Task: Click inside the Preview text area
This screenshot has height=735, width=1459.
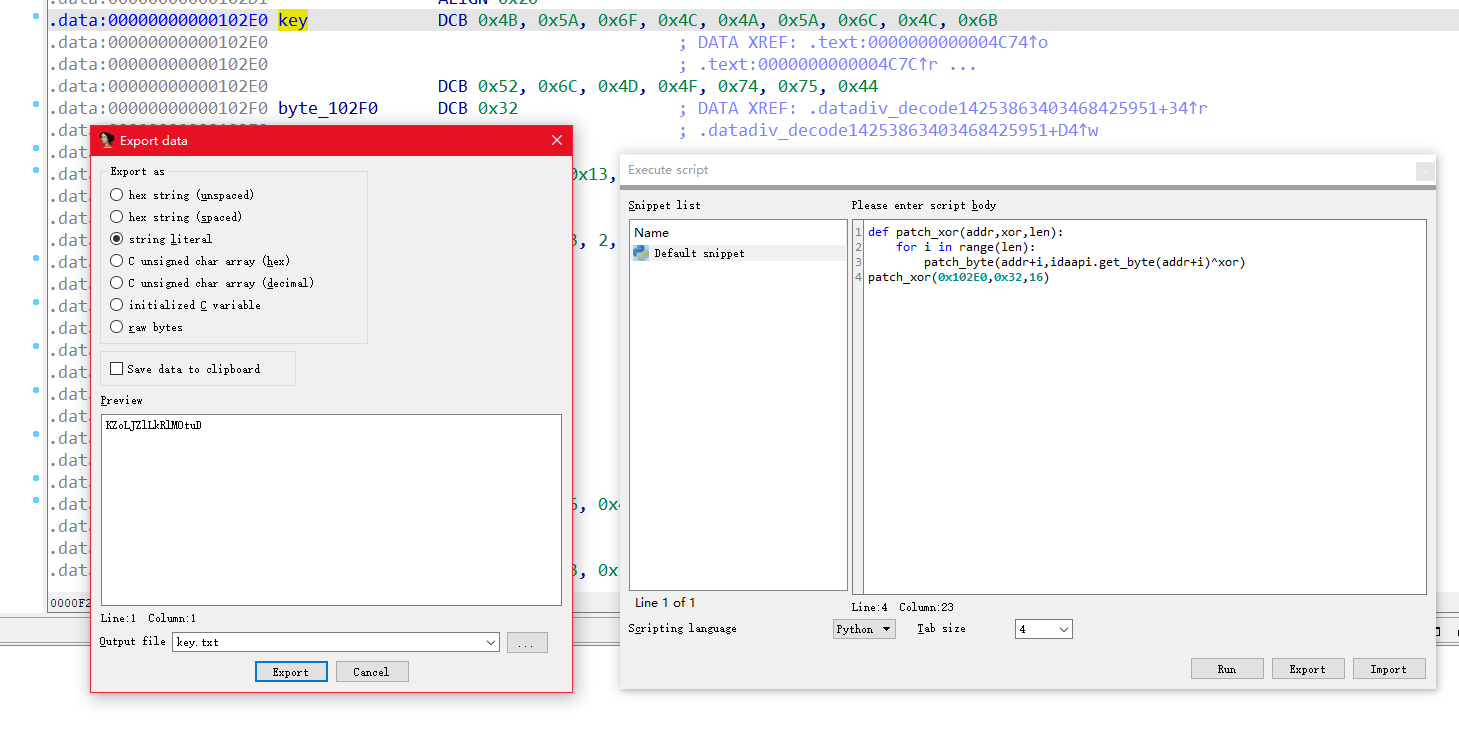Action: [x=331, y=510]
